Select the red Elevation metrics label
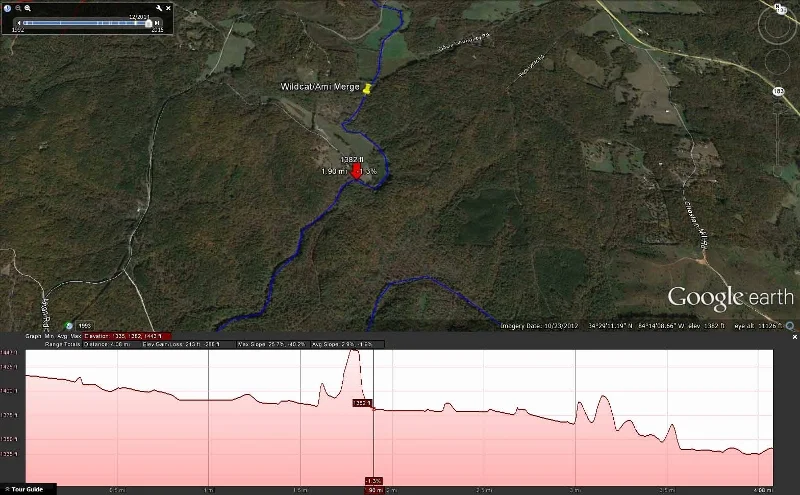800x495 pixels. pos(128,336)
